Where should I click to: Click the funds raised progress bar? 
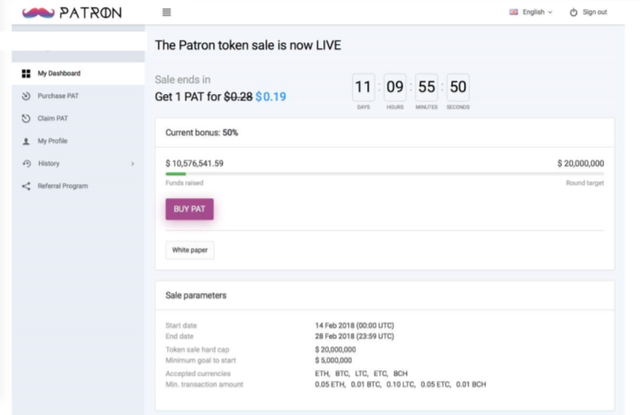[x=384, y=174]
